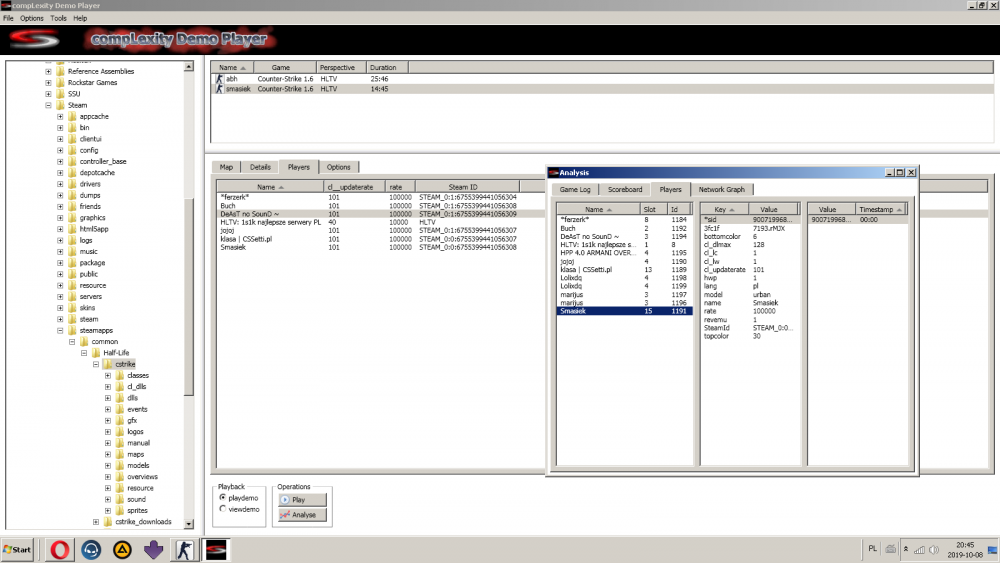This screenshot has height=563, width=1000.
Task: Click the folder tree scroll up arrow
Action: 189,66
